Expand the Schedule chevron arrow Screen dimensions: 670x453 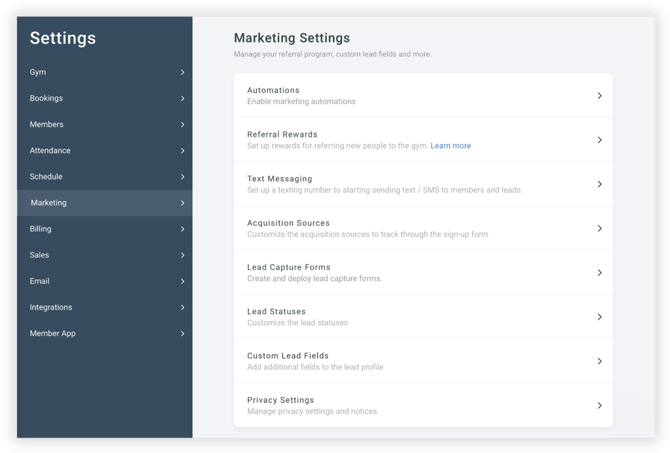[x=182, y=177]
